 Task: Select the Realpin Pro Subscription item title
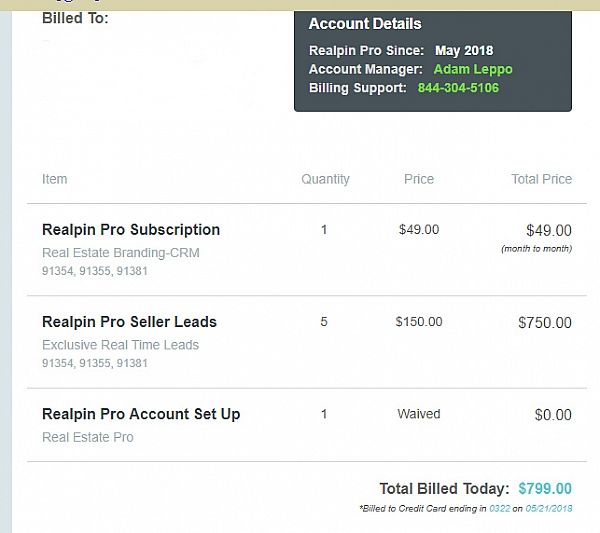[x=131, y=230]
